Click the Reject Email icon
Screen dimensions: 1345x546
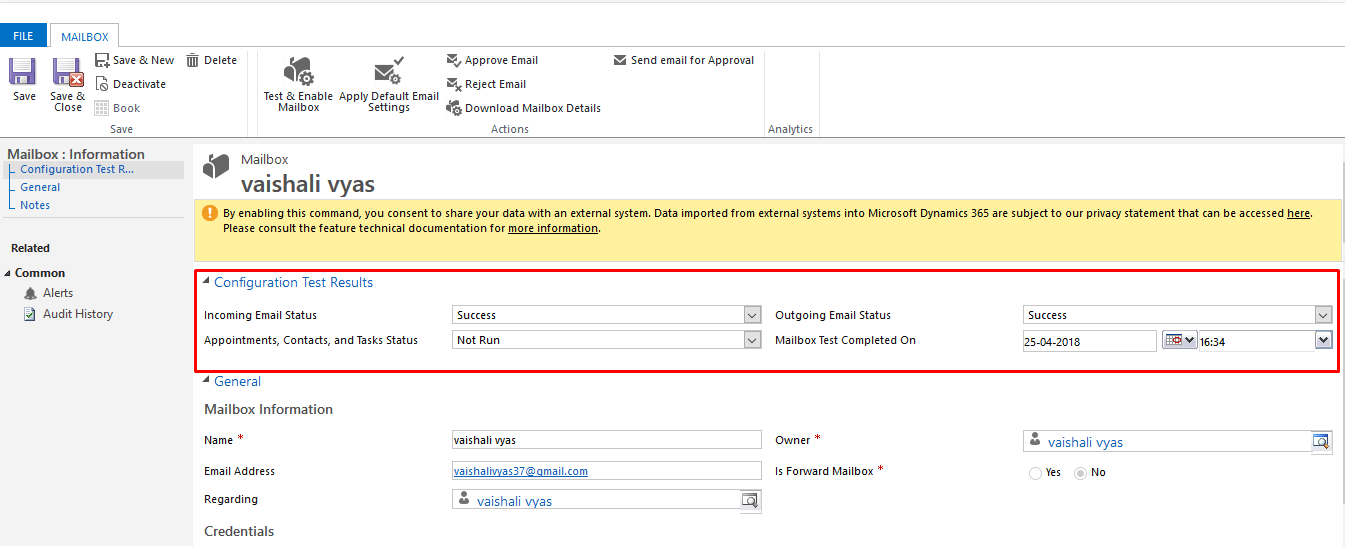[454, 84]
